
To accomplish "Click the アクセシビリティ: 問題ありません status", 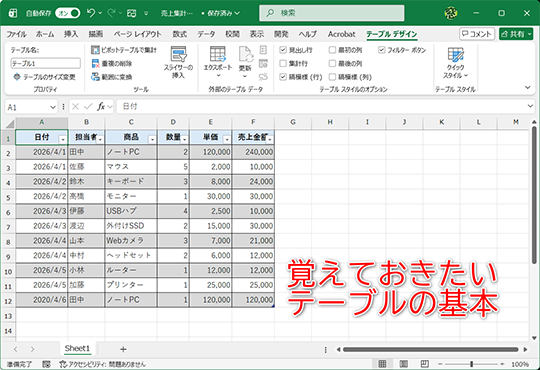I will point(102,364).
